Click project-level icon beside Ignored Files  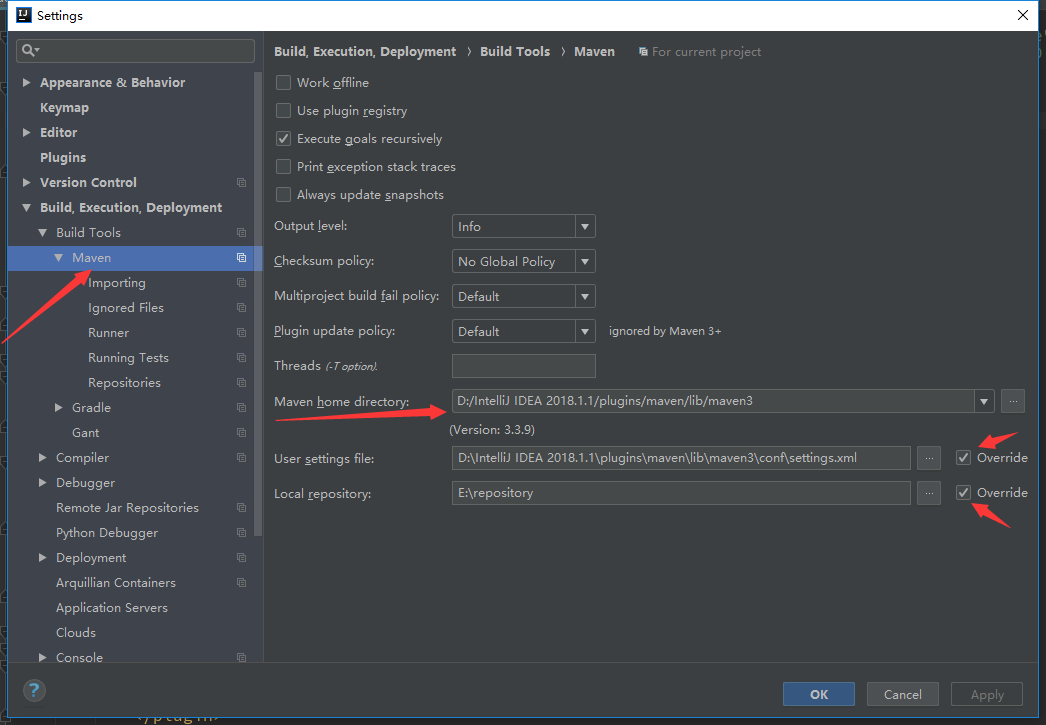pos(241,307)
